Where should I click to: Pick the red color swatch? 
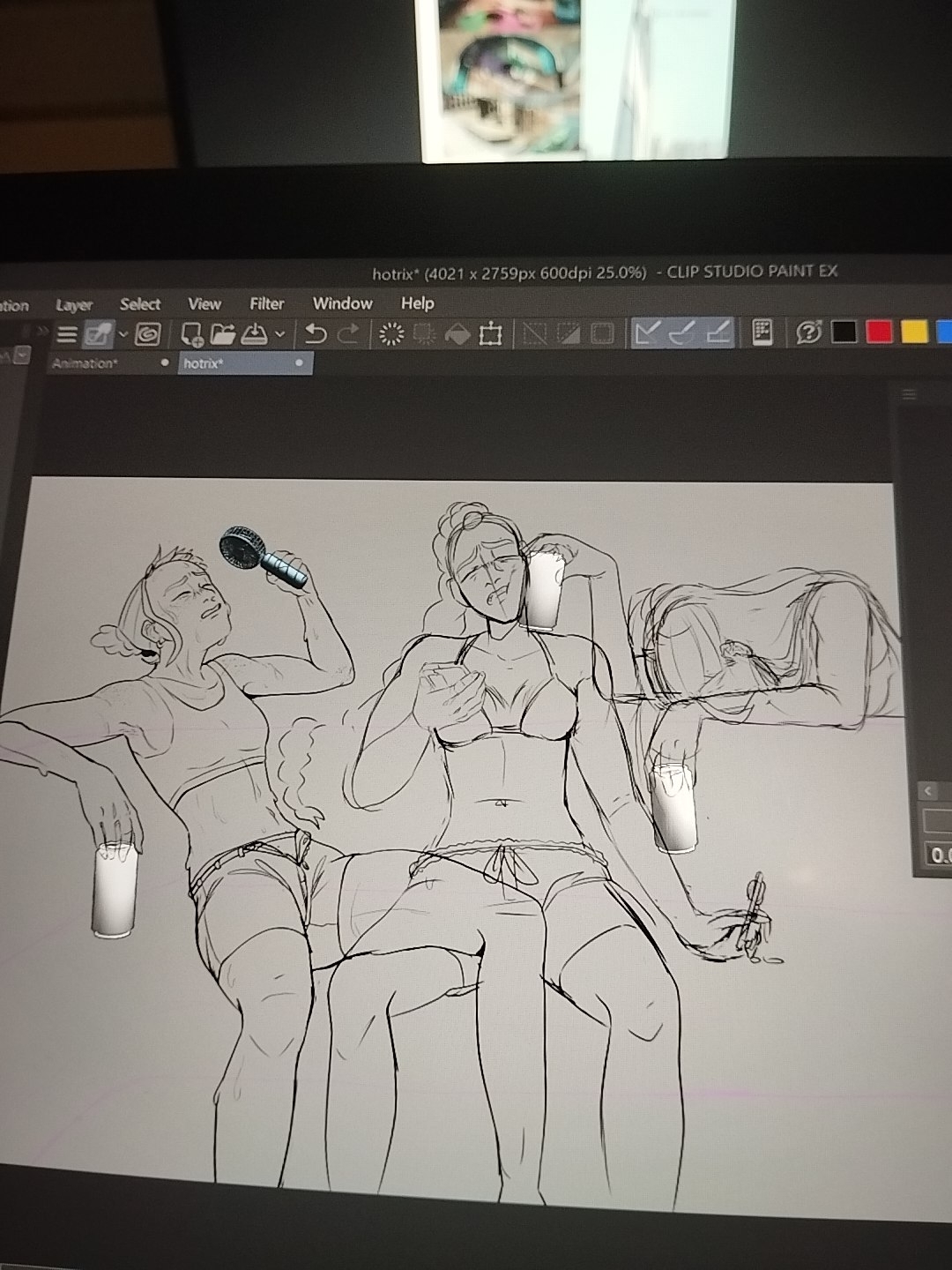click(x=879, y=332)
